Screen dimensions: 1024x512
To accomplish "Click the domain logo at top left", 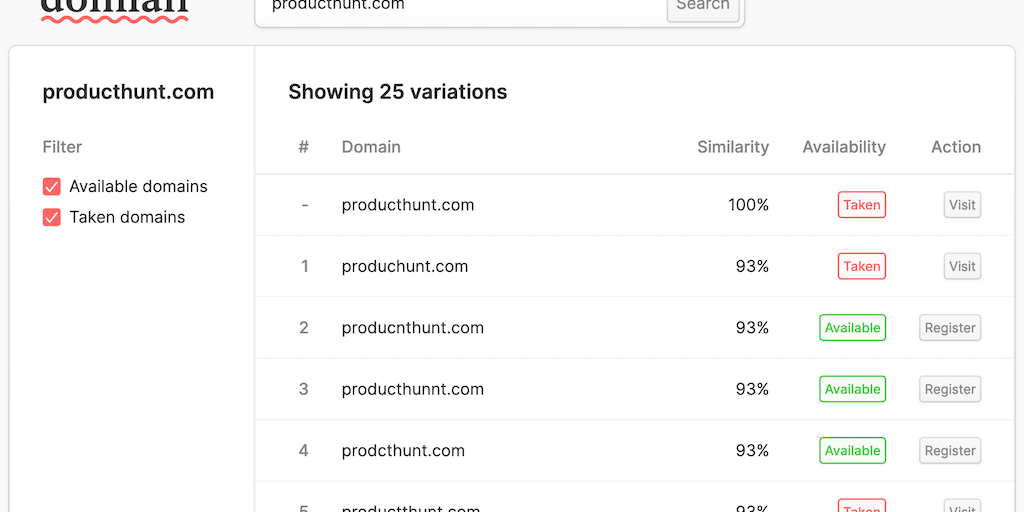I will coord(114,8).
